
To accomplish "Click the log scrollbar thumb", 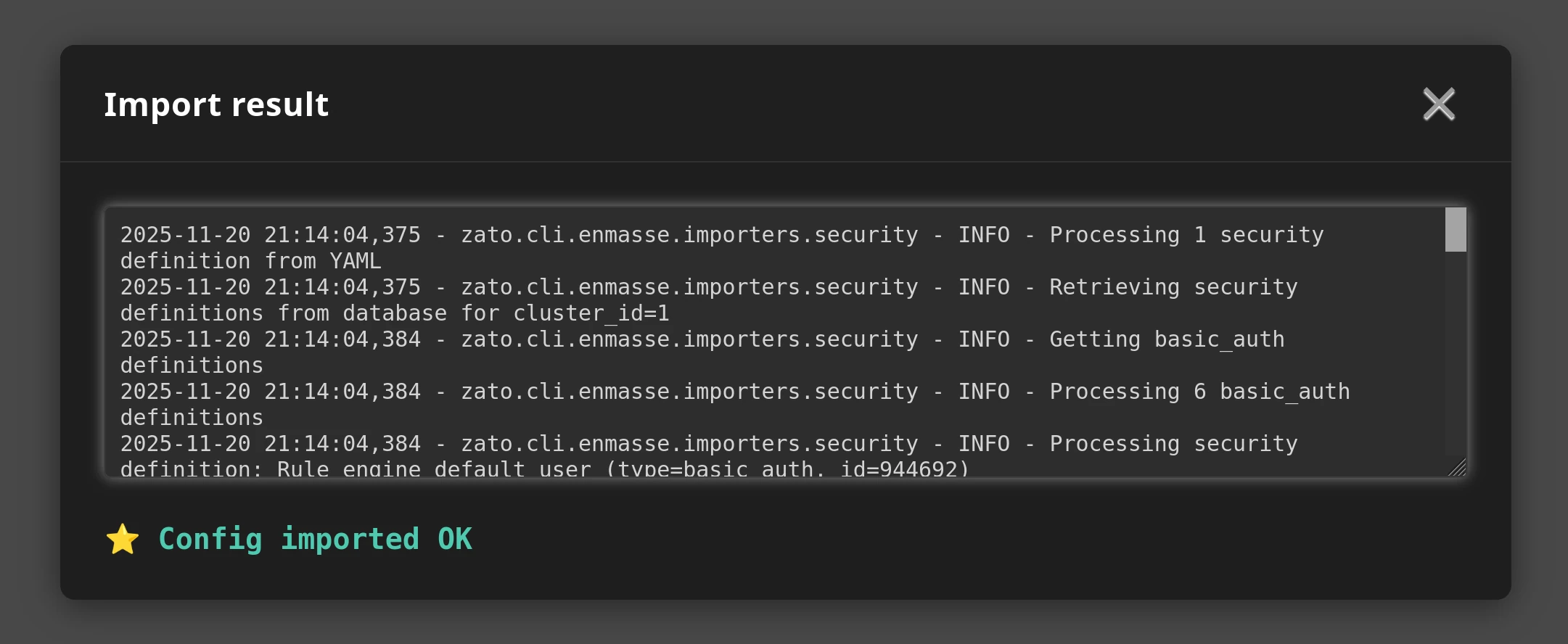I will tap(1456, 230).
